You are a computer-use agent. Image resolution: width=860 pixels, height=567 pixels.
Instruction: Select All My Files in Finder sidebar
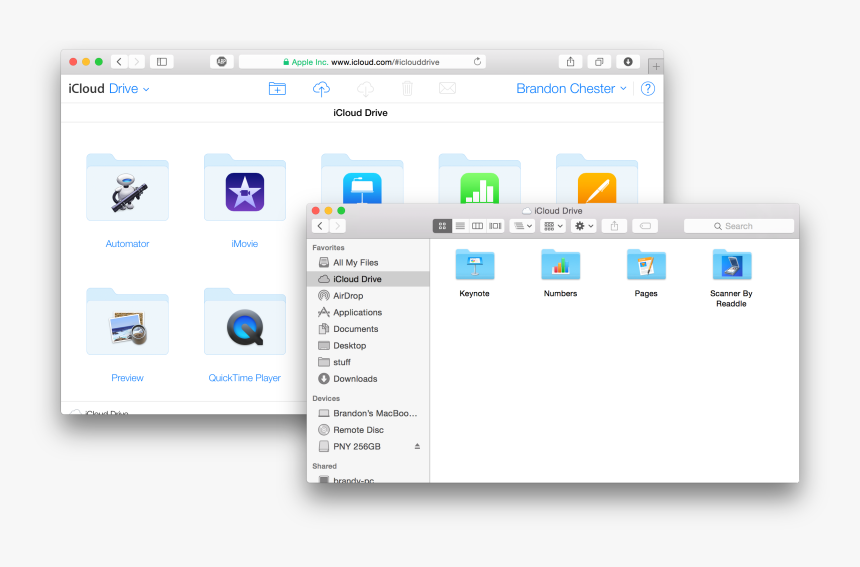coord(368,263)
